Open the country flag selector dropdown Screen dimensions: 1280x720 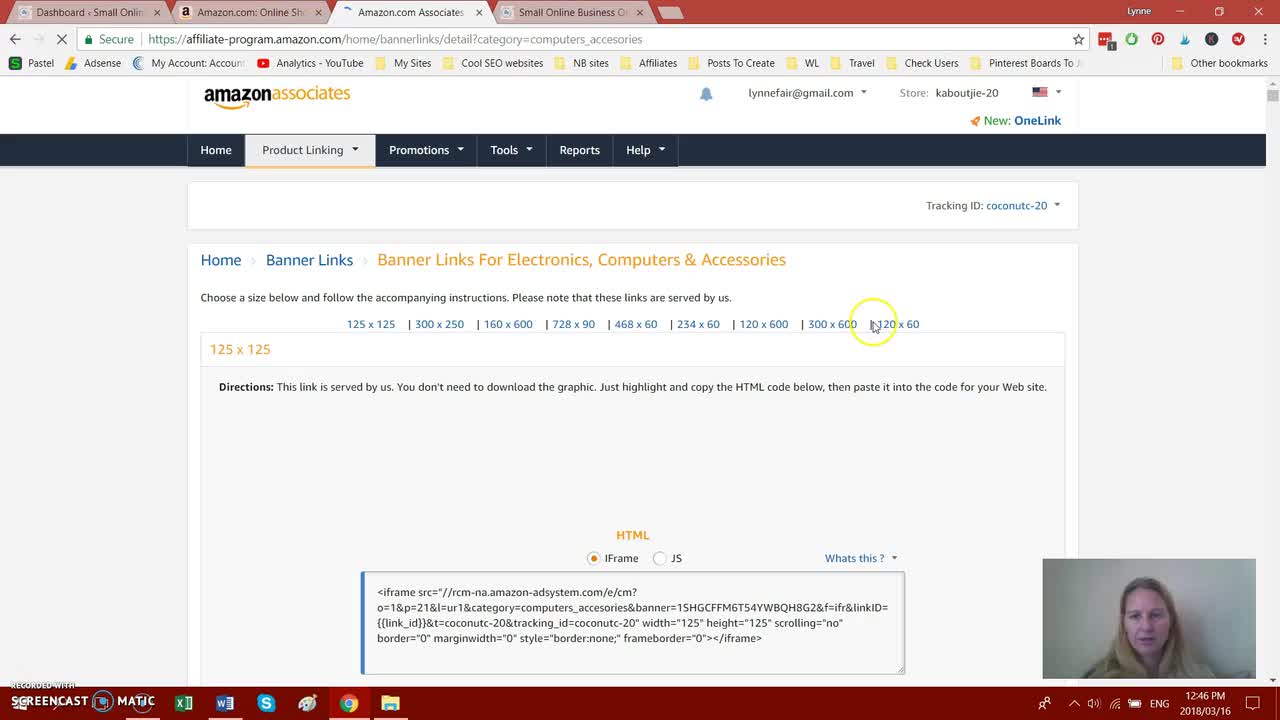pos(1046,92)
